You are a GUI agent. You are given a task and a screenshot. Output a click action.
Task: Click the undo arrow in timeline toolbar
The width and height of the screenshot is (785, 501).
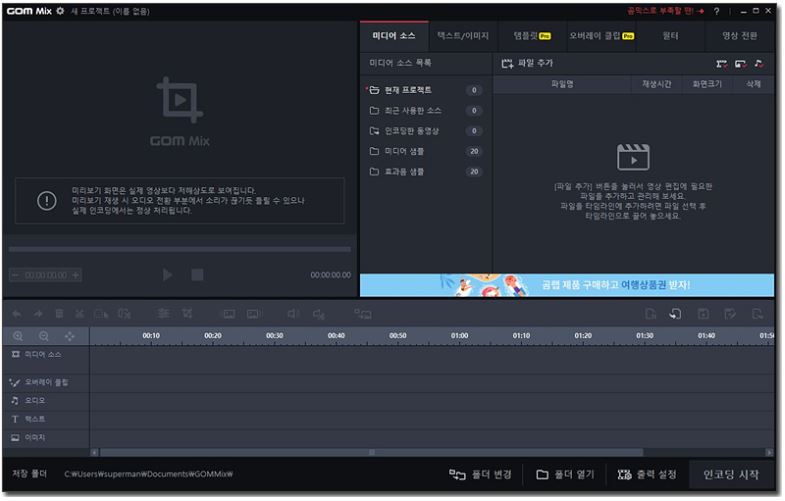pos(17,314)
